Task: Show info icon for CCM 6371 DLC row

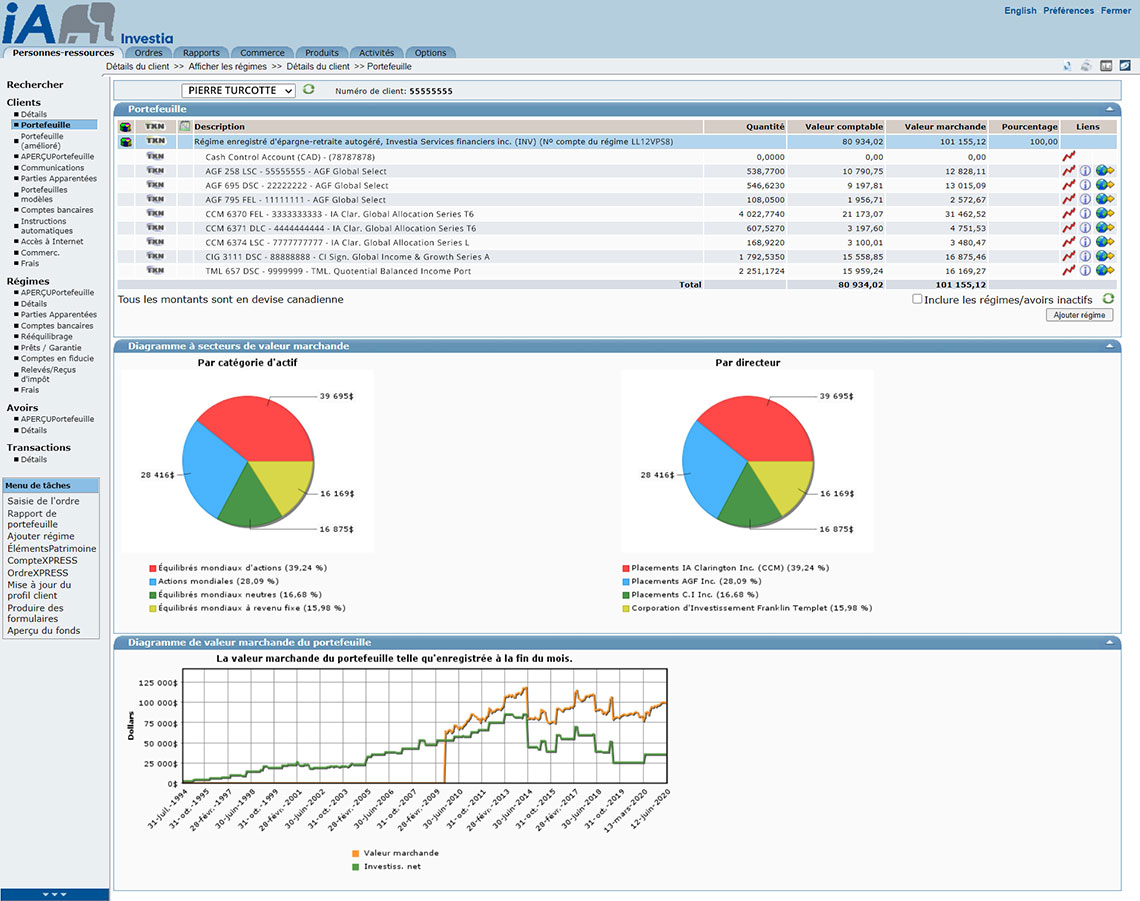Action: click(x=1085, y=228)
